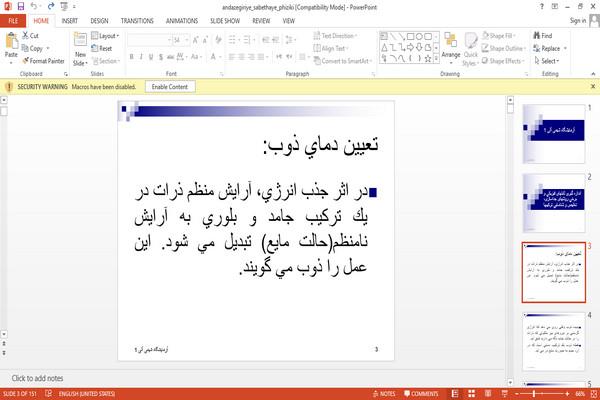Open Quick Styles gallery
The height and width of the screenshot is (400, 600).
coord(471,49)
